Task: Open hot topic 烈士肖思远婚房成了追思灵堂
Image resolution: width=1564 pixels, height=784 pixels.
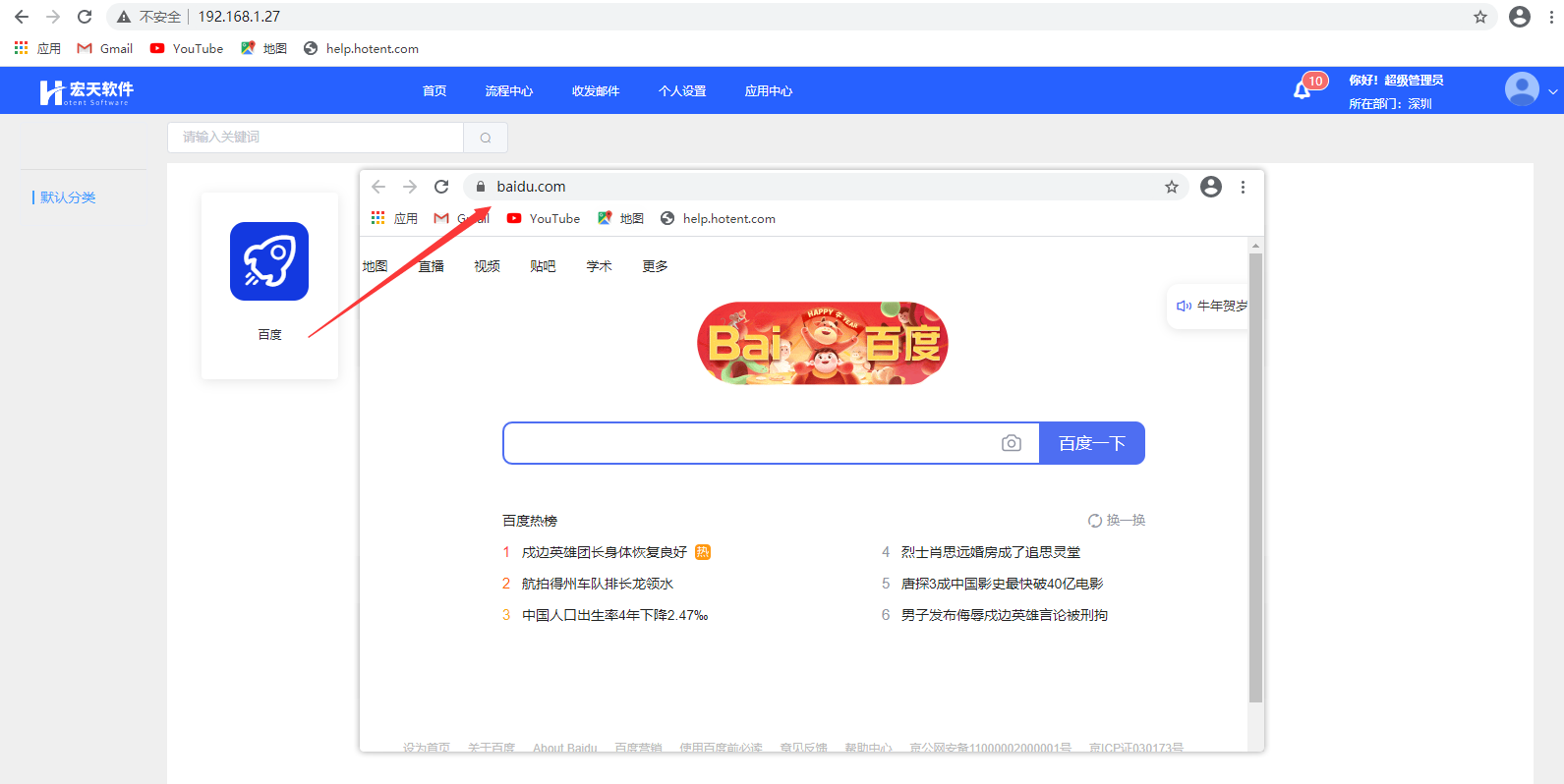Action: [991, 552]
